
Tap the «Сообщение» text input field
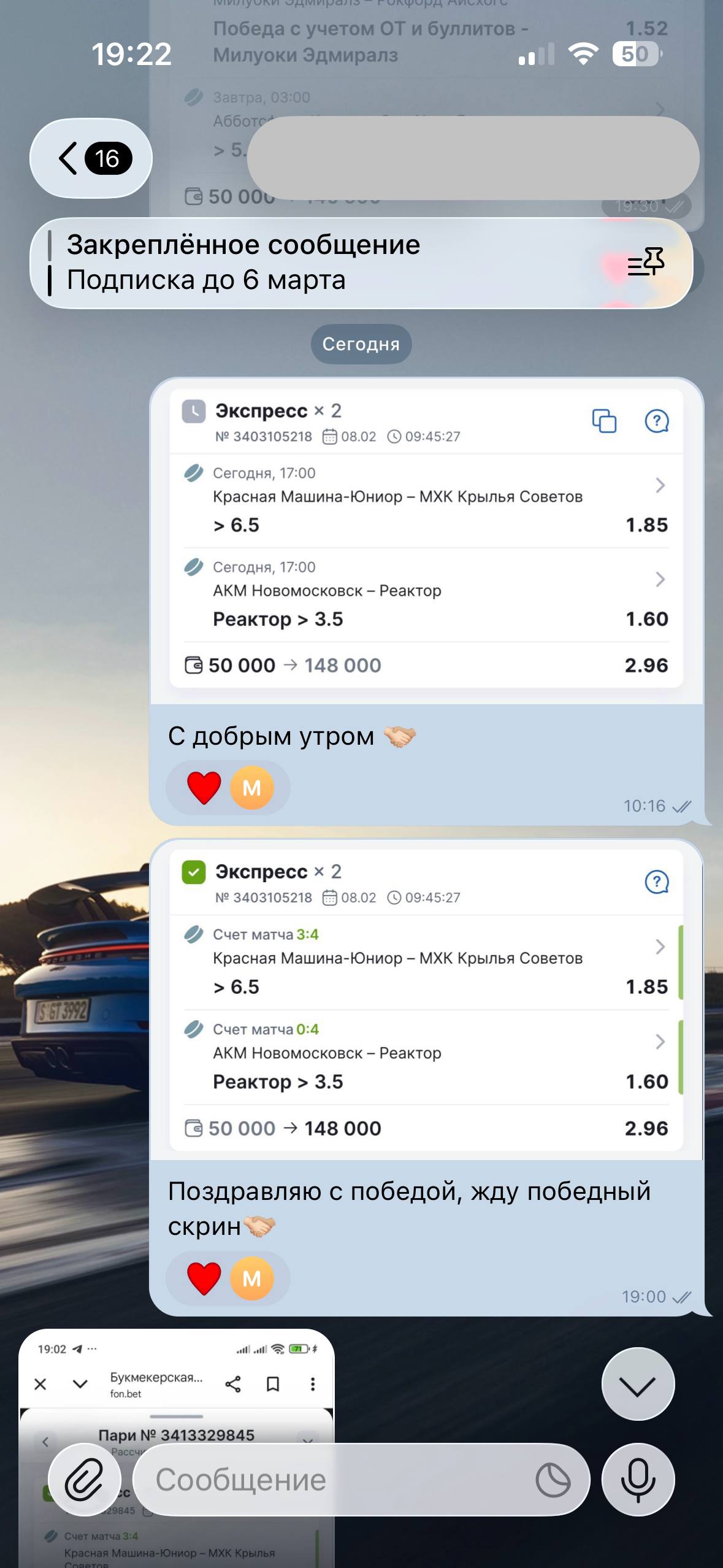pos(343,1480)
